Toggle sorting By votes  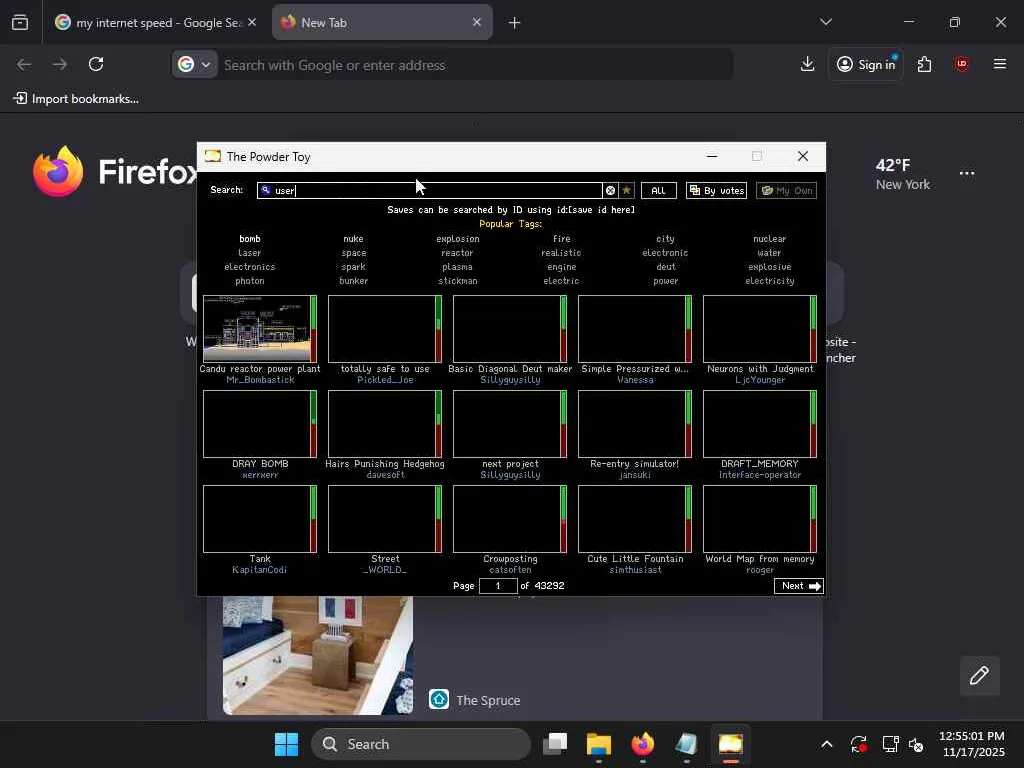pos(716,191)
